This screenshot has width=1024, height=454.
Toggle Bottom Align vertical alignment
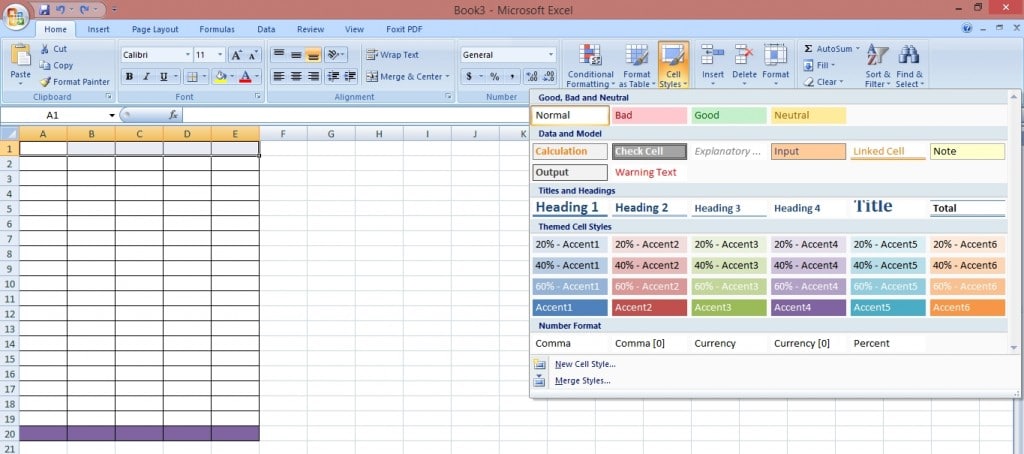pyautogui.click(x=313, y=55)
